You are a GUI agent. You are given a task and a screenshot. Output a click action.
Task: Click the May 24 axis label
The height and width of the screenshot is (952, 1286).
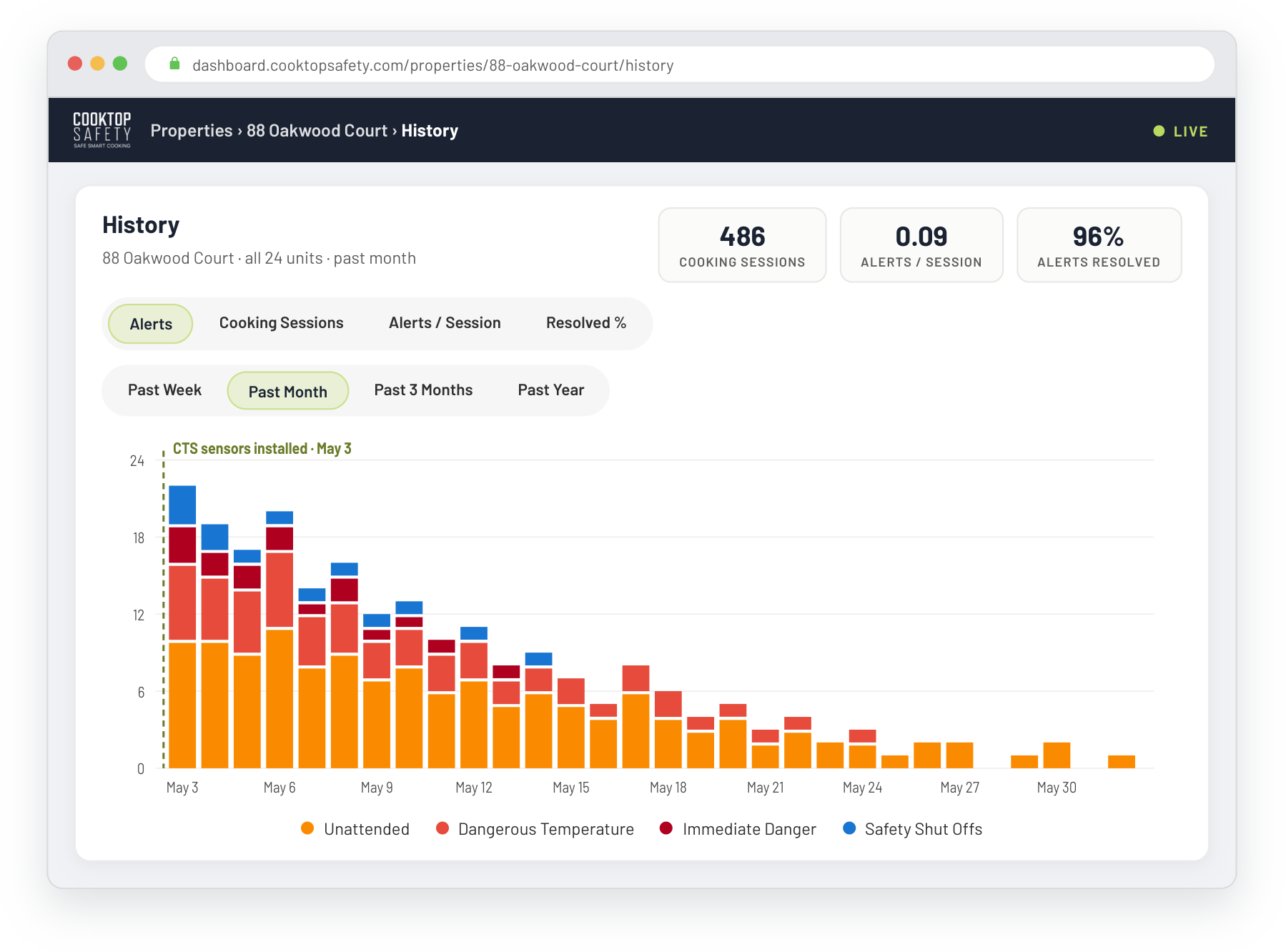click(x=863, y=788)
